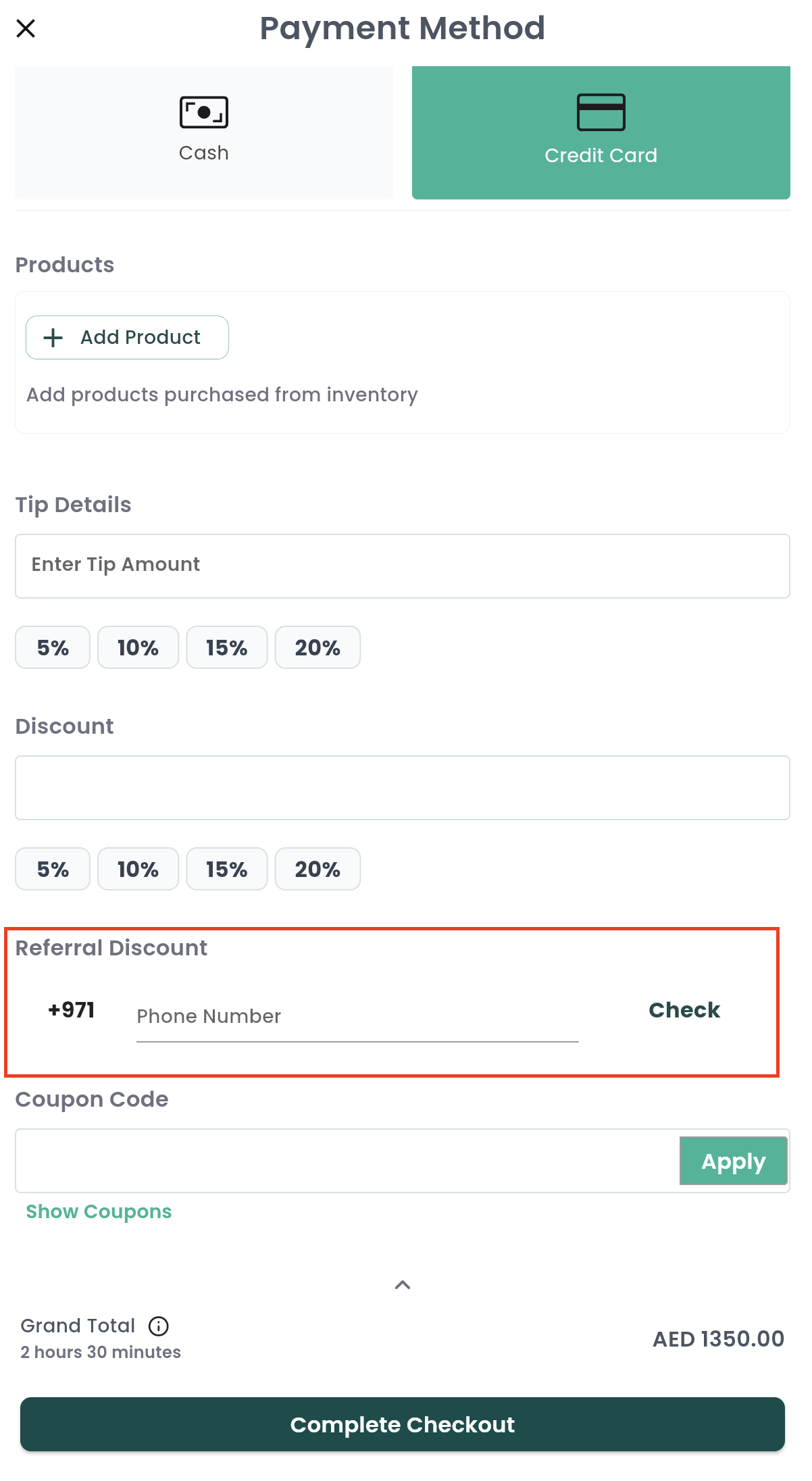Select the Credit Card payment icon

pos(601,113)
